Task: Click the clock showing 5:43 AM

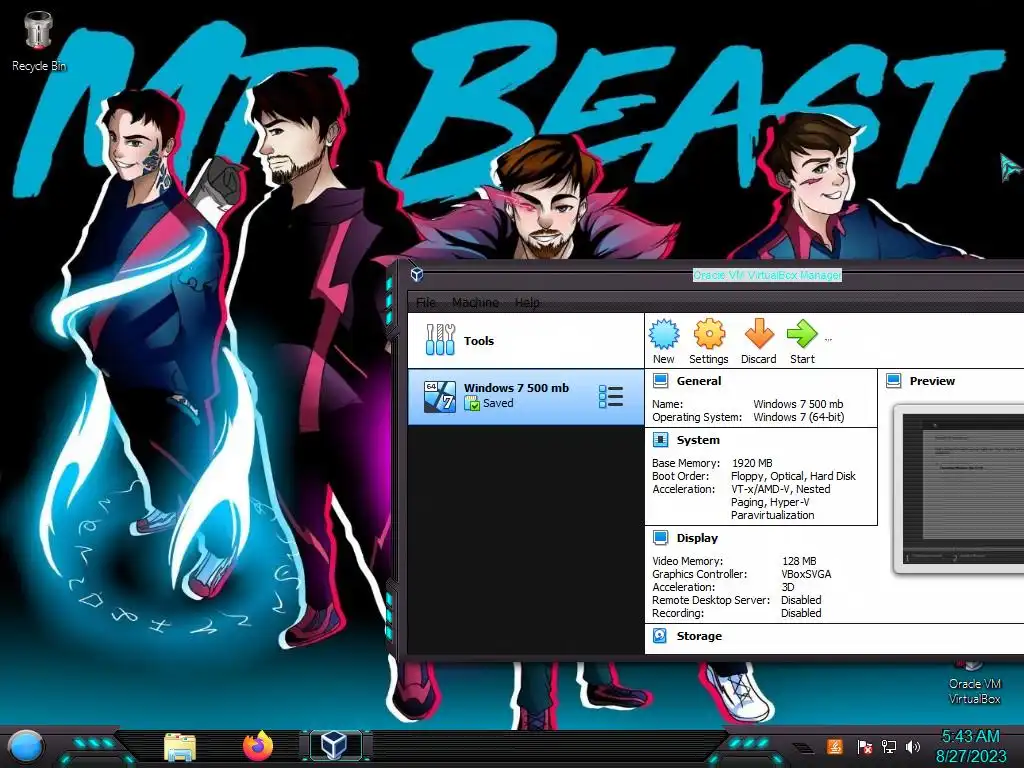Action: click(970, 737)
